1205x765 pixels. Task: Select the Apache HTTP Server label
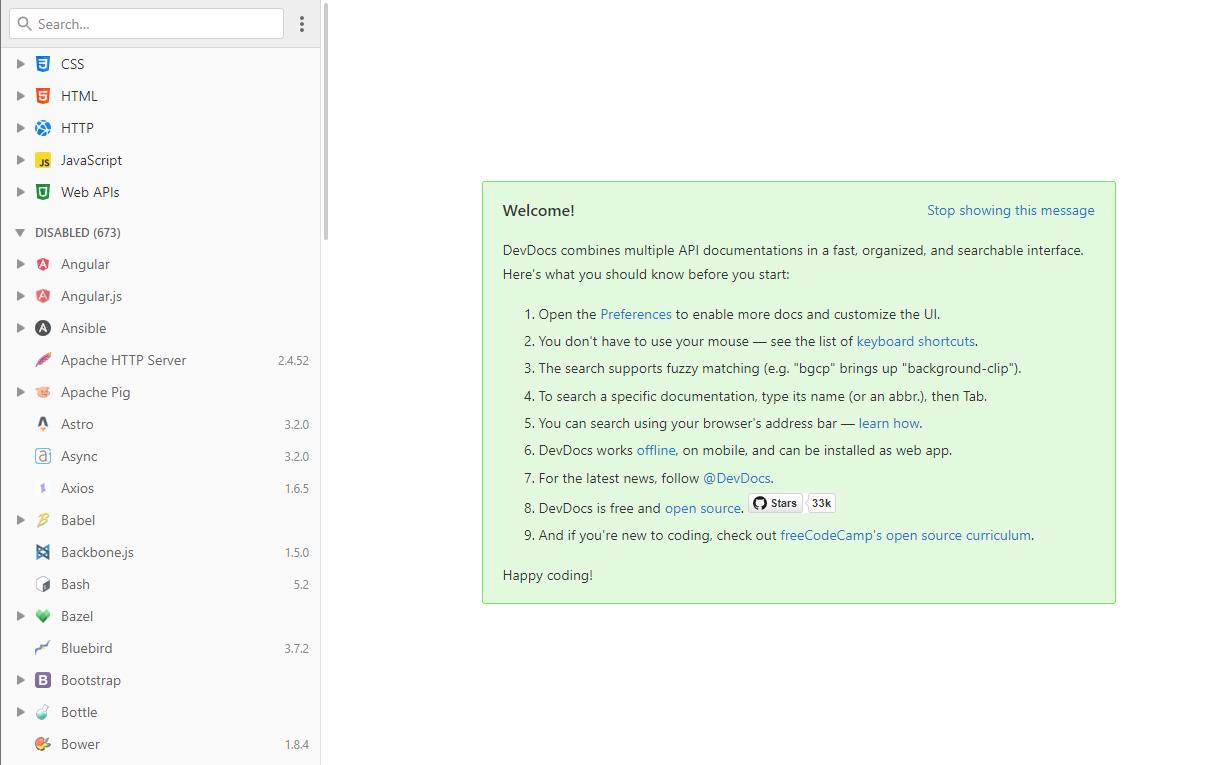pos(123,360)
